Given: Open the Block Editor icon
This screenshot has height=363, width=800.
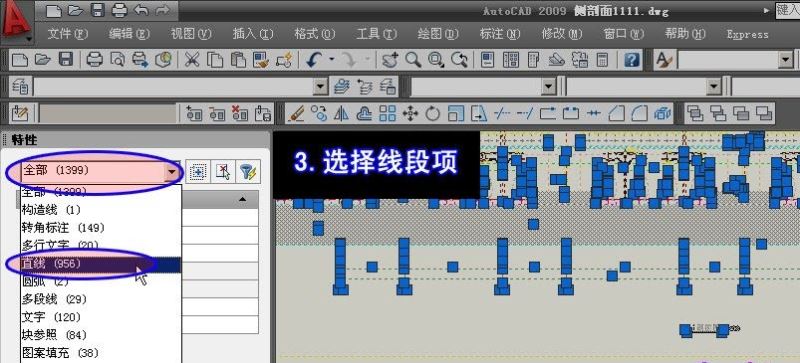Looking at the screenshot, I should [x=284, y=60].
